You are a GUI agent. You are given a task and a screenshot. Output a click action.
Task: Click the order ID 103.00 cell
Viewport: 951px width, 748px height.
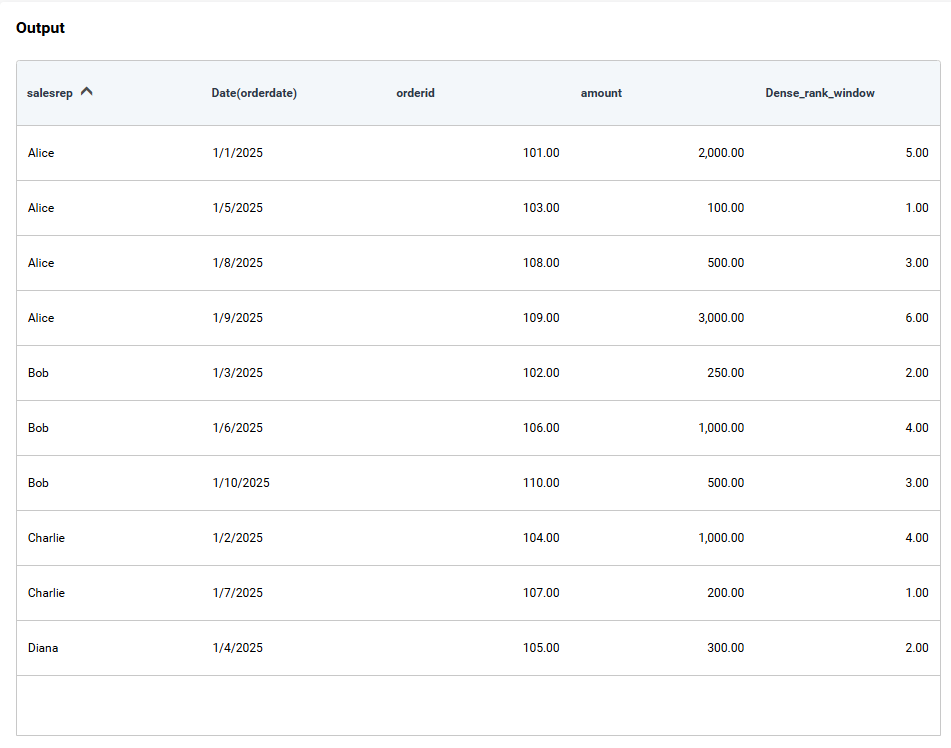click(541, 208)
